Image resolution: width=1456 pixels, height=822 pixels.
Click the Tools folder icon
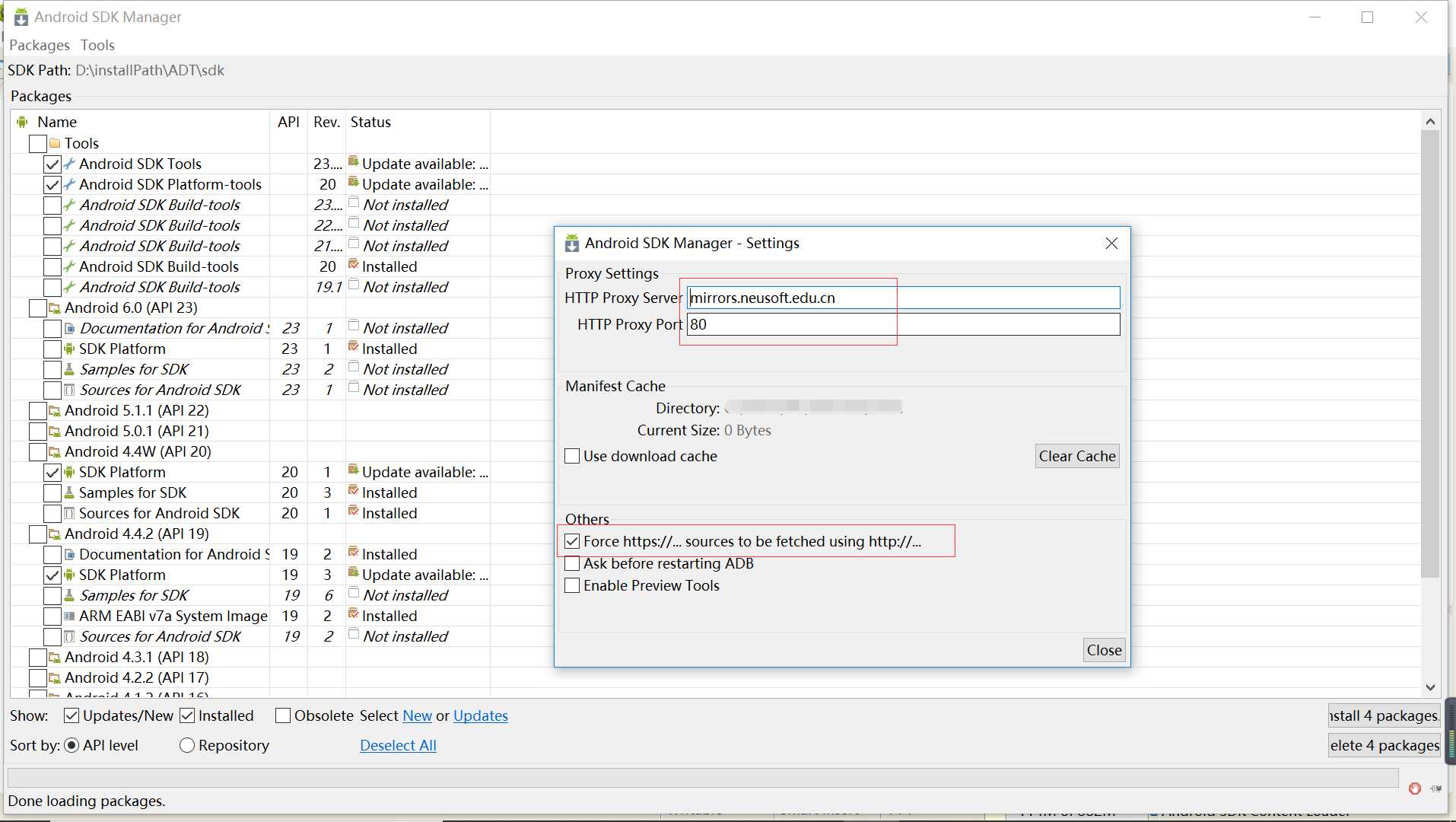(55, 143)
